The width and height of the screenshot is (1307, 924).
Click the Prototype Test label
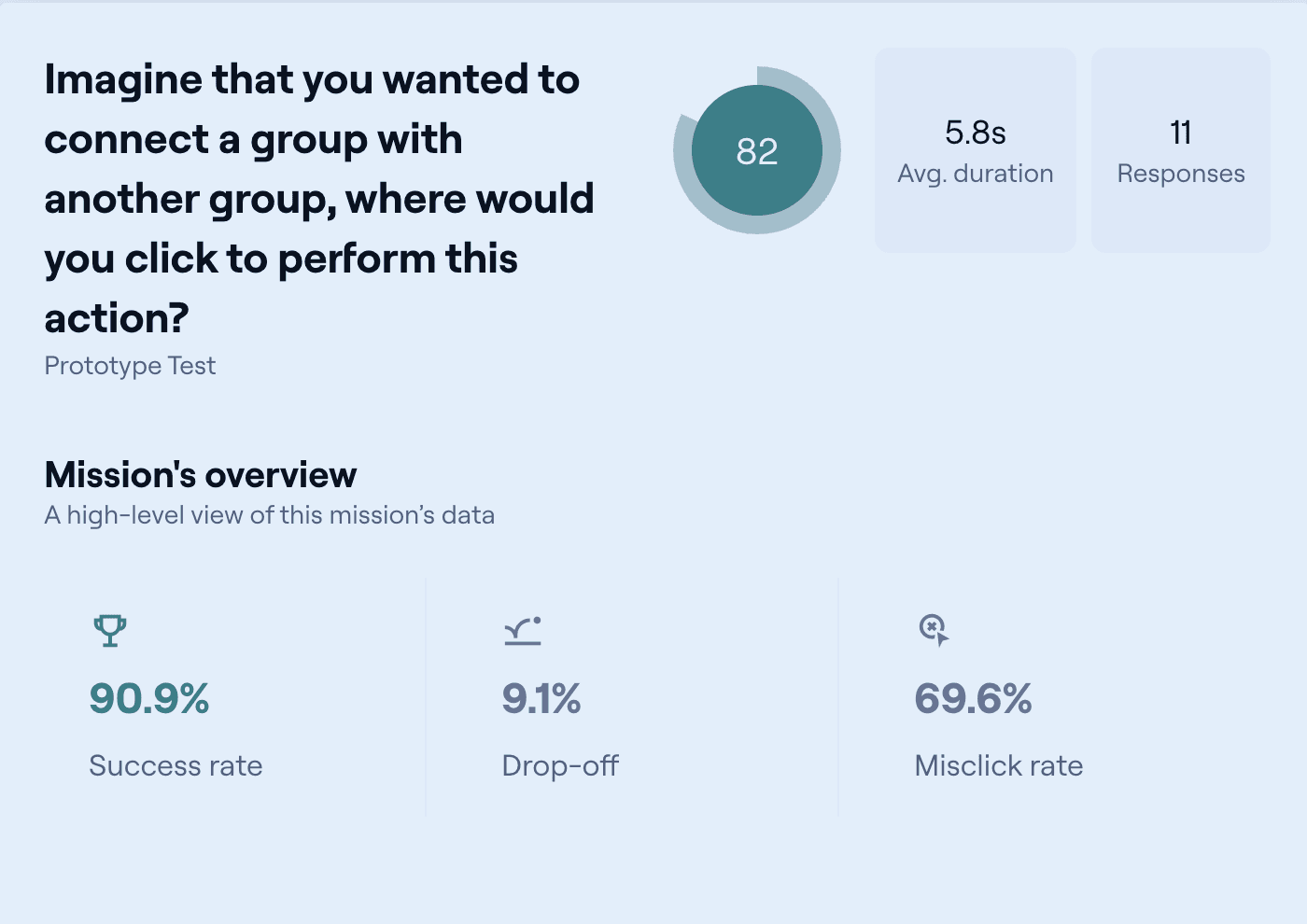130,366
